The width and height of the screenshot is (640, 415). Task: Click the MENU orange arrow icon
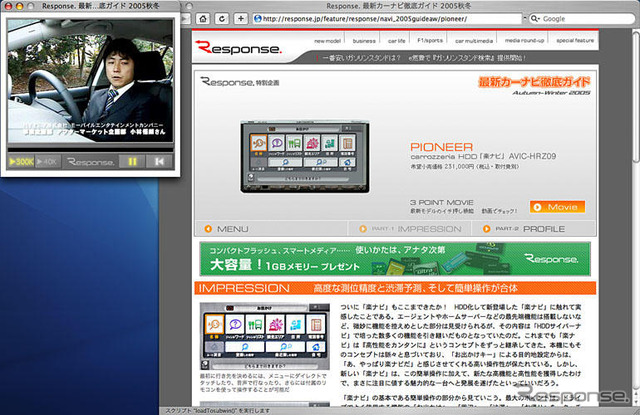pos(208,229)
